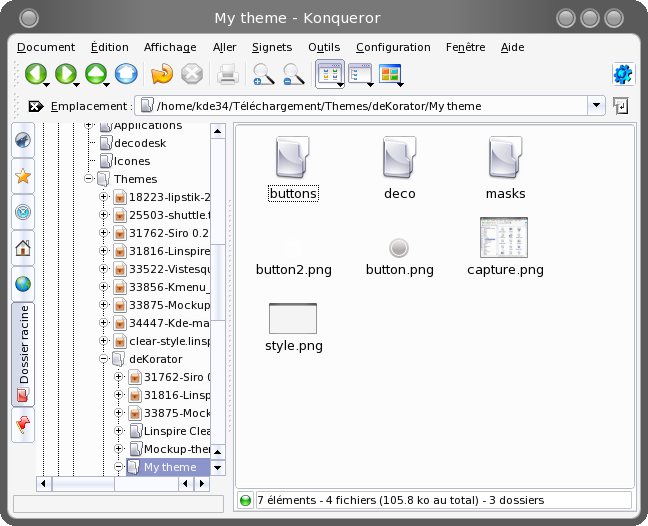Open the Fenêtre menu
The image size is (648, 526).
pyautogui.click(x=465, y=48)
